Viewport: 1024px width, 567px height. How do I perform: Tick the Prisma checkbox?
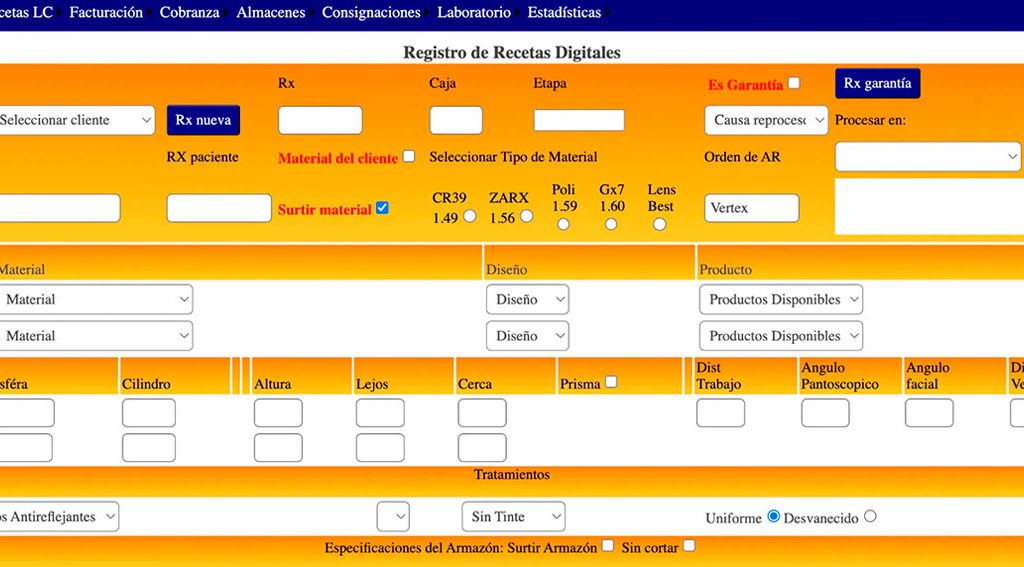[x=611, y=382]
